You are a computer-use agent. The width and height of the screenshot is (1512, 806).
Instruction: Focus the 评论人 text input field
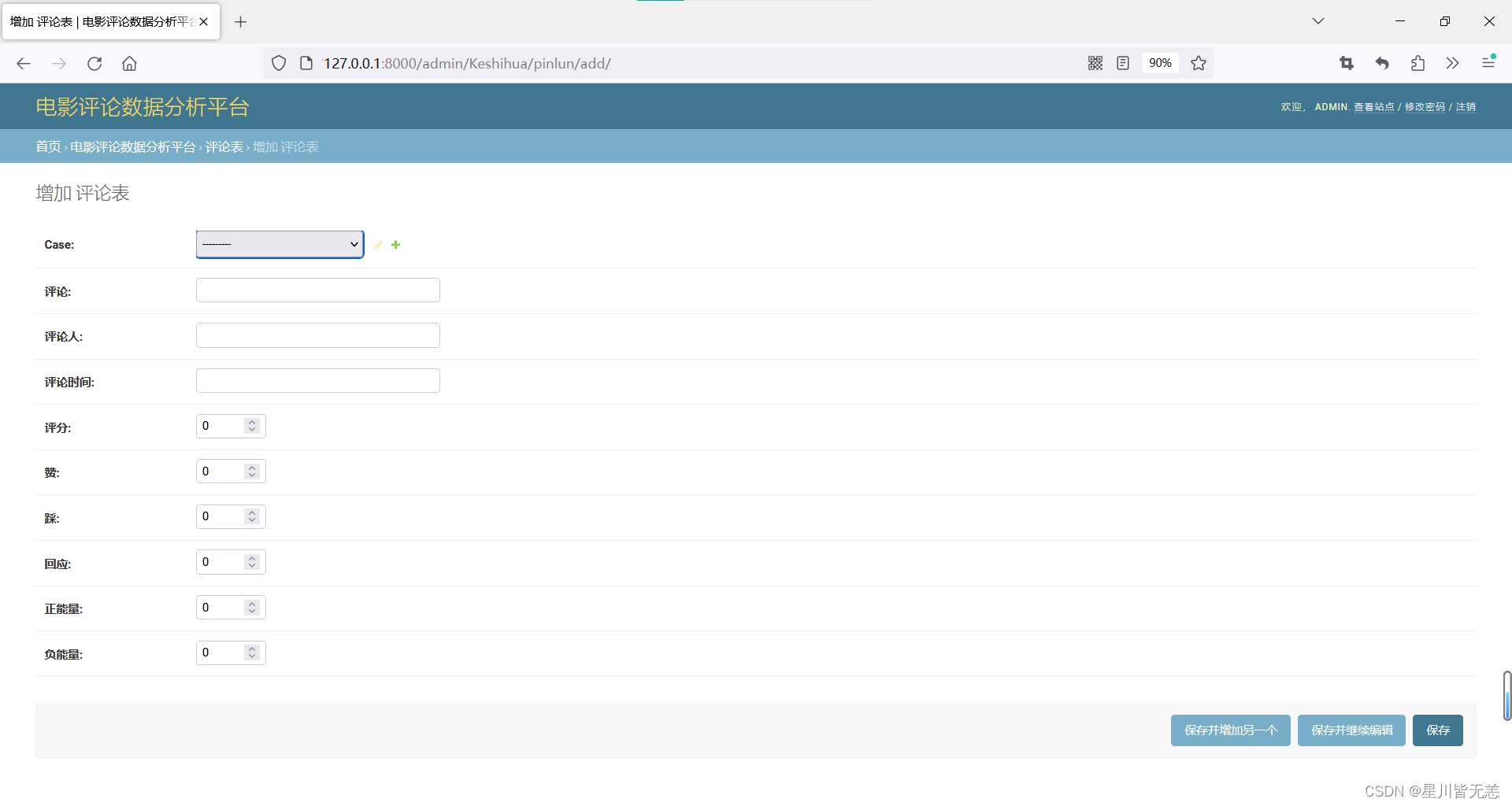(x=317, y=335)
